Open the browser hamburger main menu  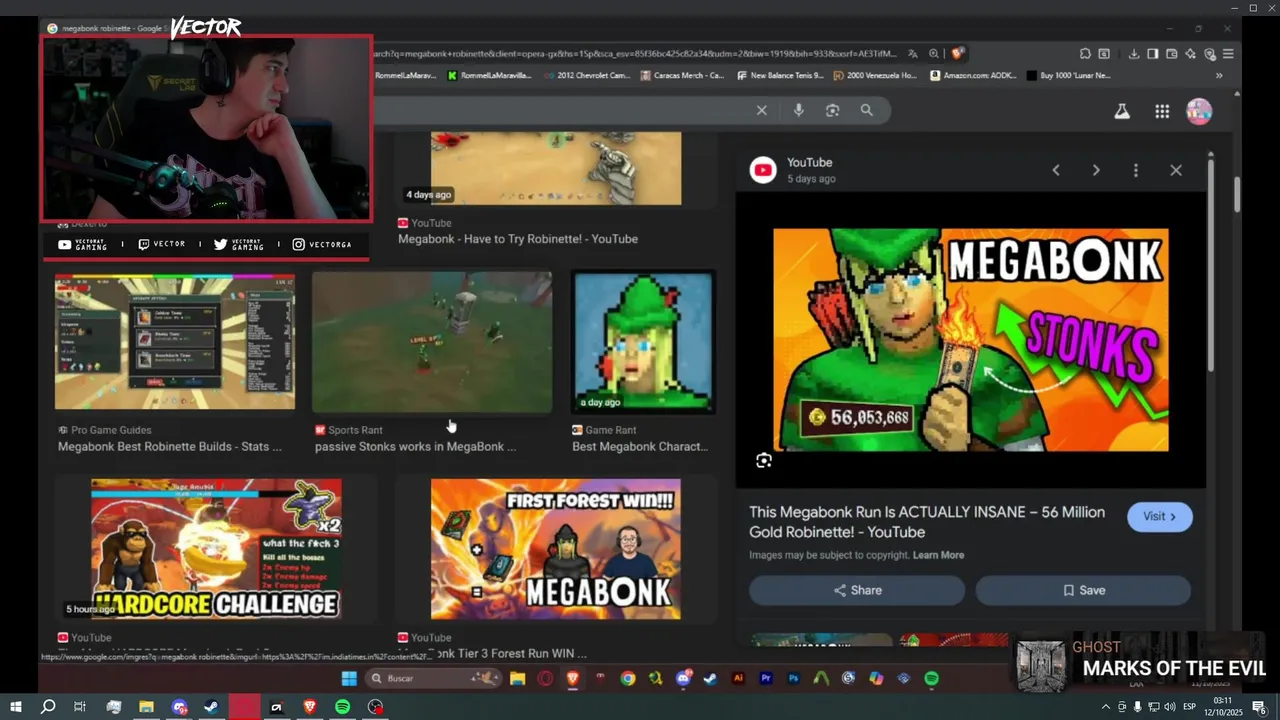(1228, 54)
